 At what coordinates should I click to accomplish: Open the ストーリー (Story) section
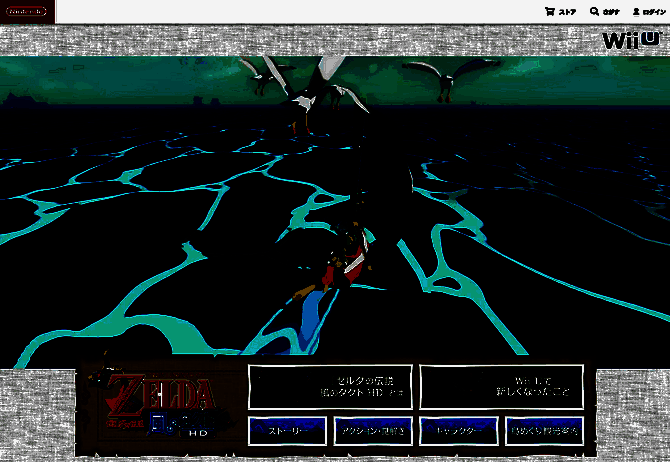coord(288,431)
